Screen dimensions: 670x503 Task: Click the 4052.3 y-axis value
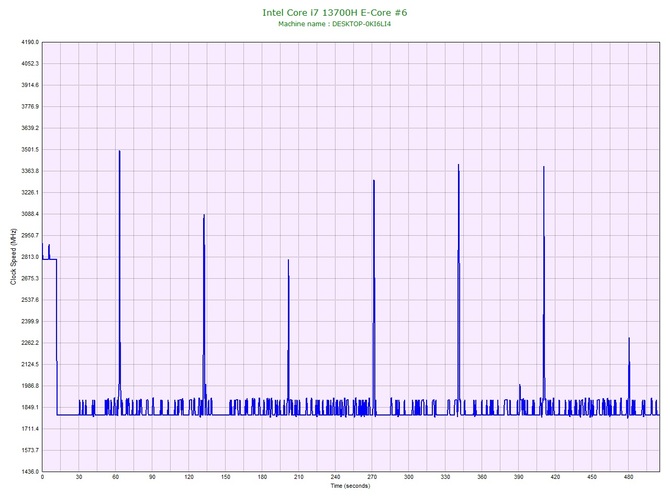(x=30, y=64)
